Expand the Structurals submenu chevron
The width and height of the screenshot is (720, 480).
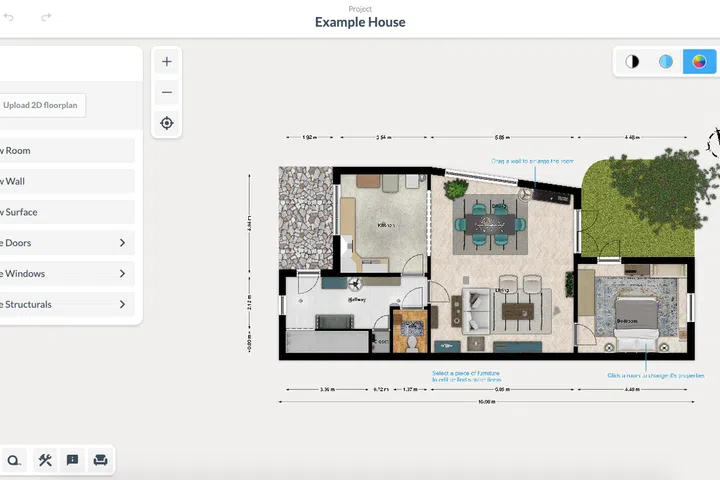pos(122,305)
